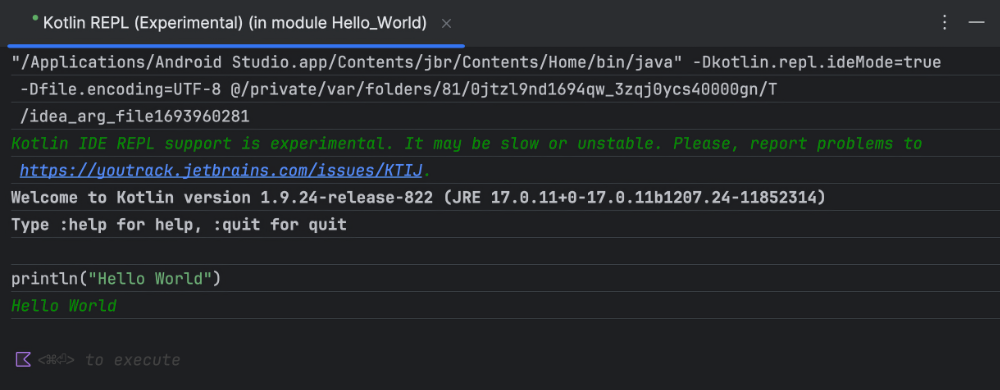Image resolution: width=1000 pixels, height=390 pixels.
Task: Click the println("Hello World") command line
Action: pyautogui.click(x=116, y=278)
